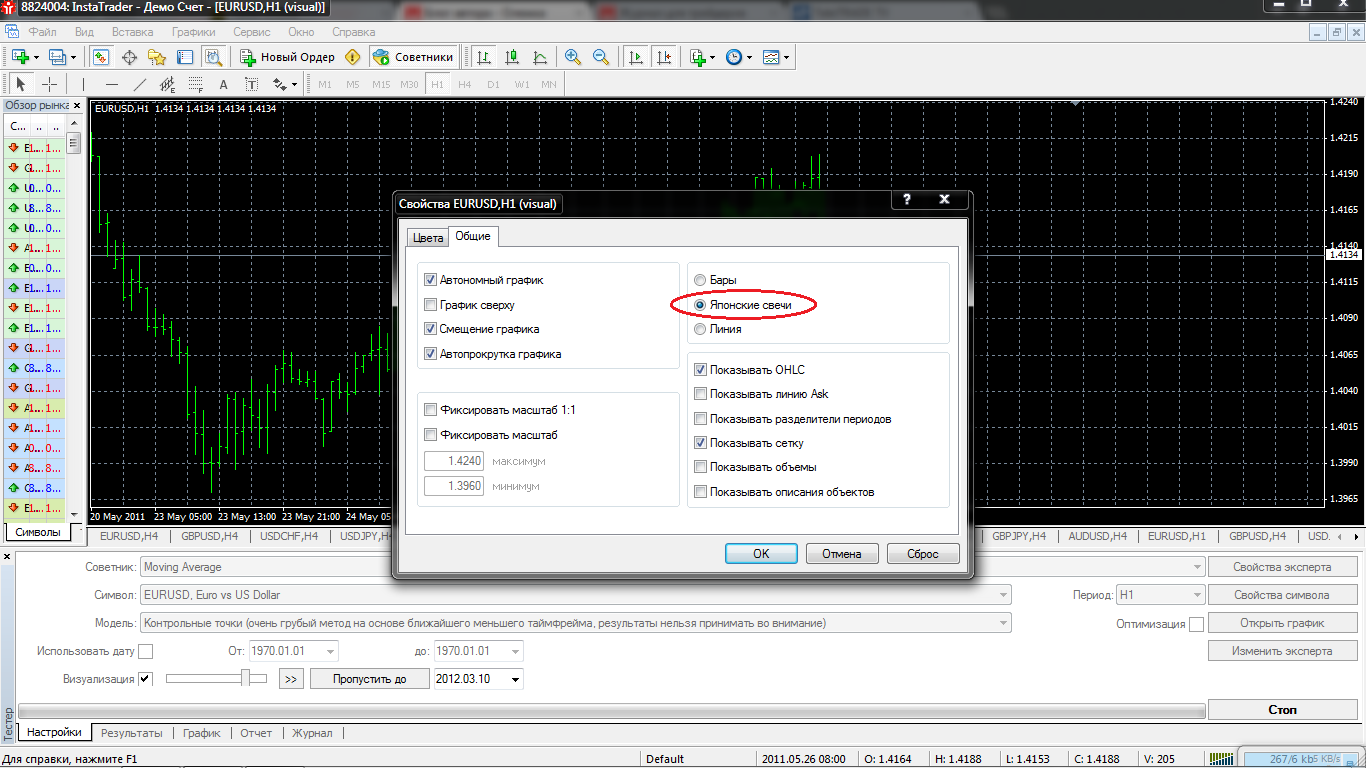The height and width of the screenshot is (768, 1366).
Task: Open the Profiles toolbar icon
Action: point(56,57)
